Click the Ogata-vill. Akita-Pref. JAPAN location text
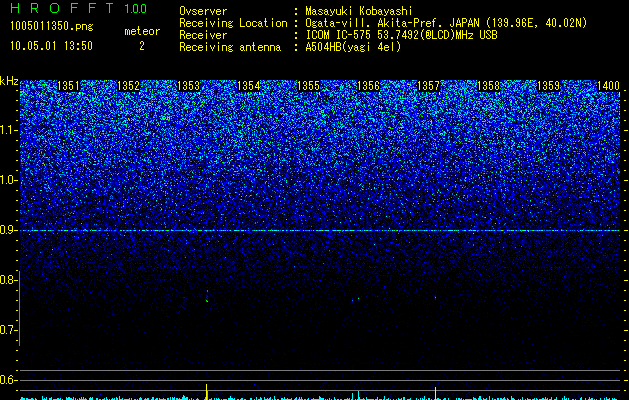The image size is (629, 400). coord(446,23)
